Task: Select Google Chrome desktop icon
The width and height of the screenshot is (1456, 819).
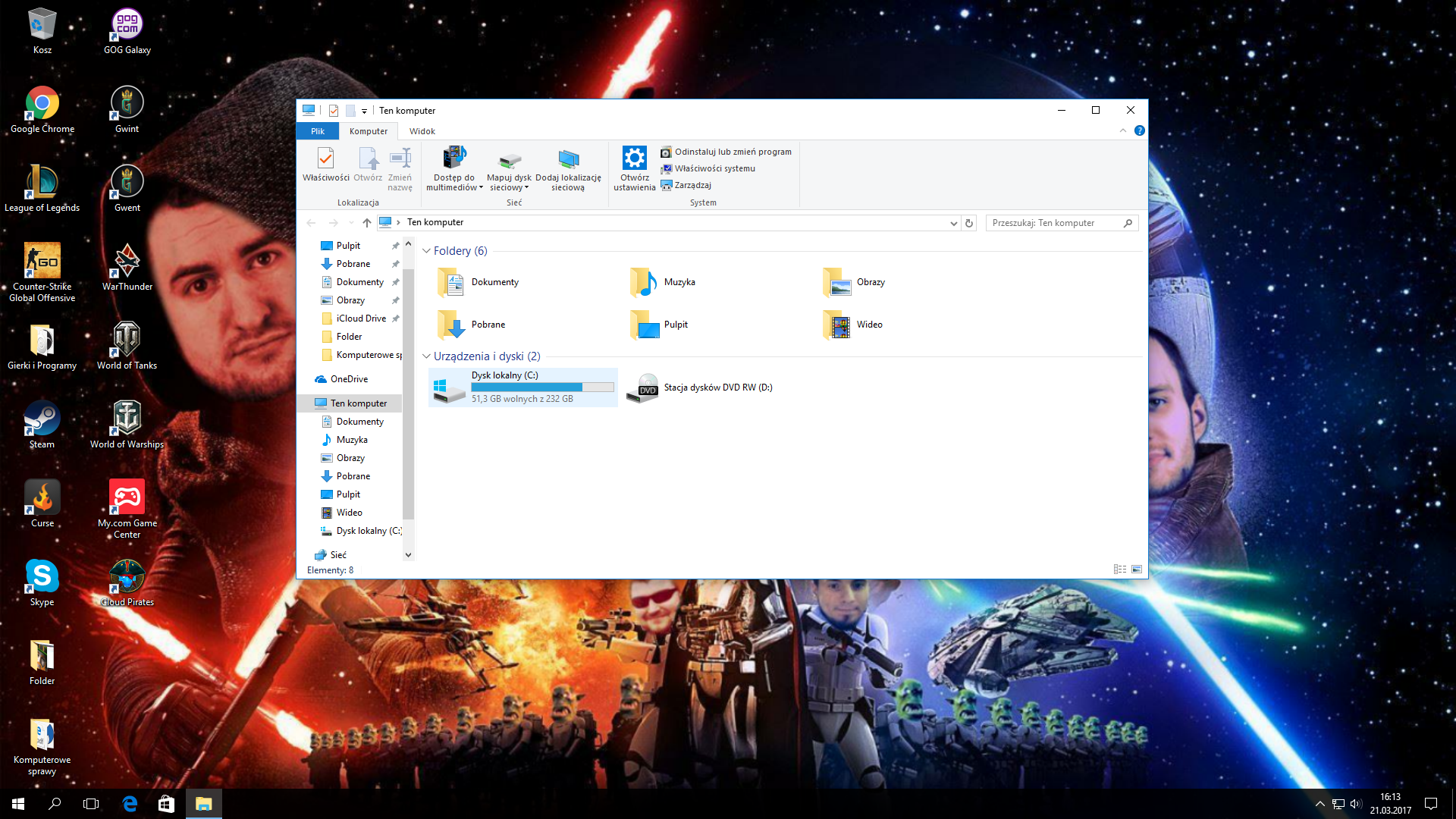Action: (x=42, y=110)
